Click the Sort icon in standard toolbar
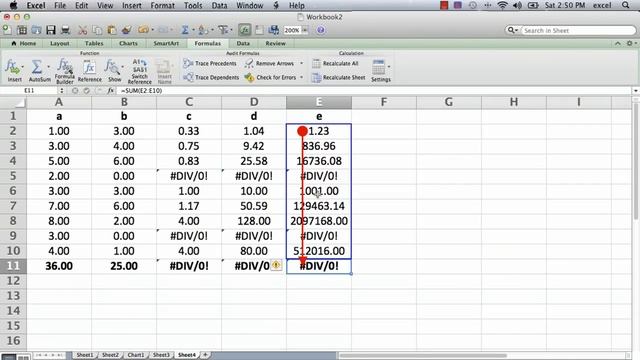Screen dimensions: 640x360 pos(202,30)
